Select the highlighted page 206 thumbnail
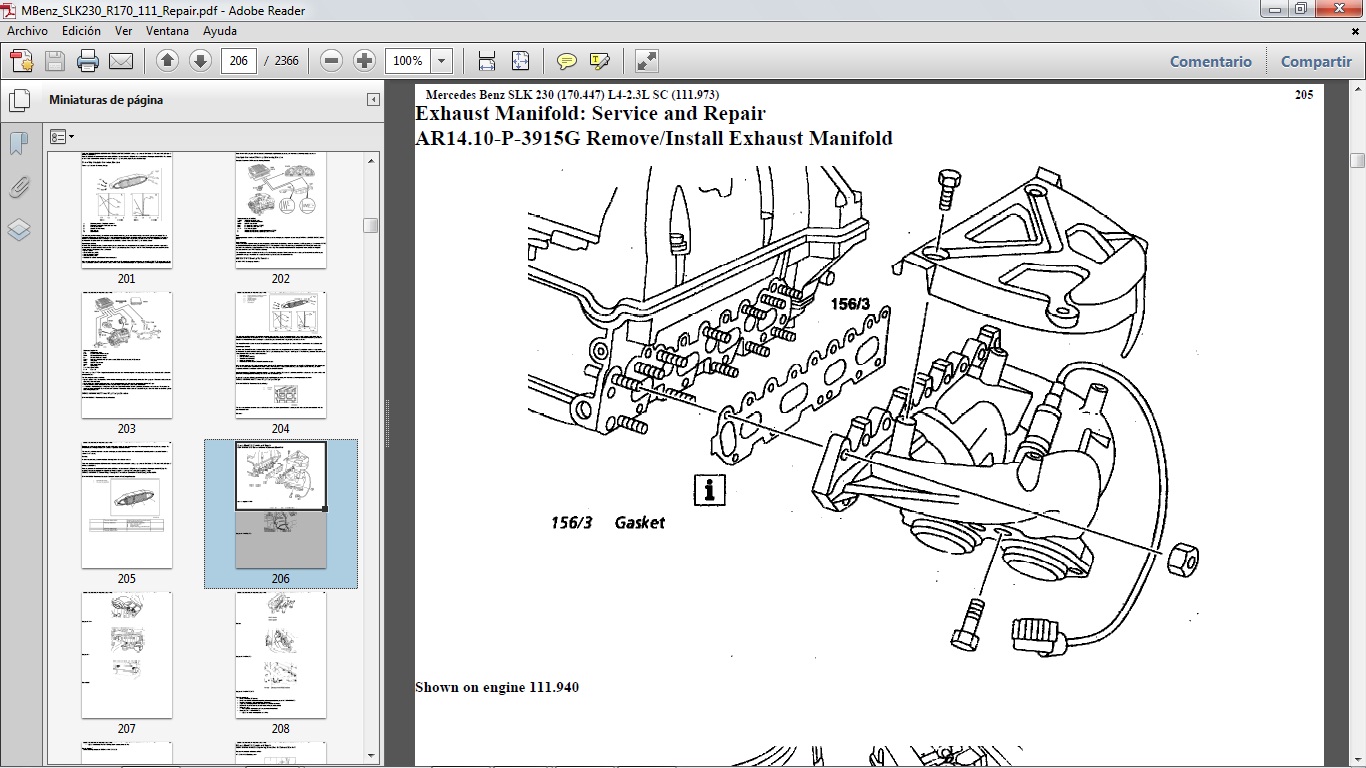The width and height of the screenshot is (1366, 768). pos(281,505)
